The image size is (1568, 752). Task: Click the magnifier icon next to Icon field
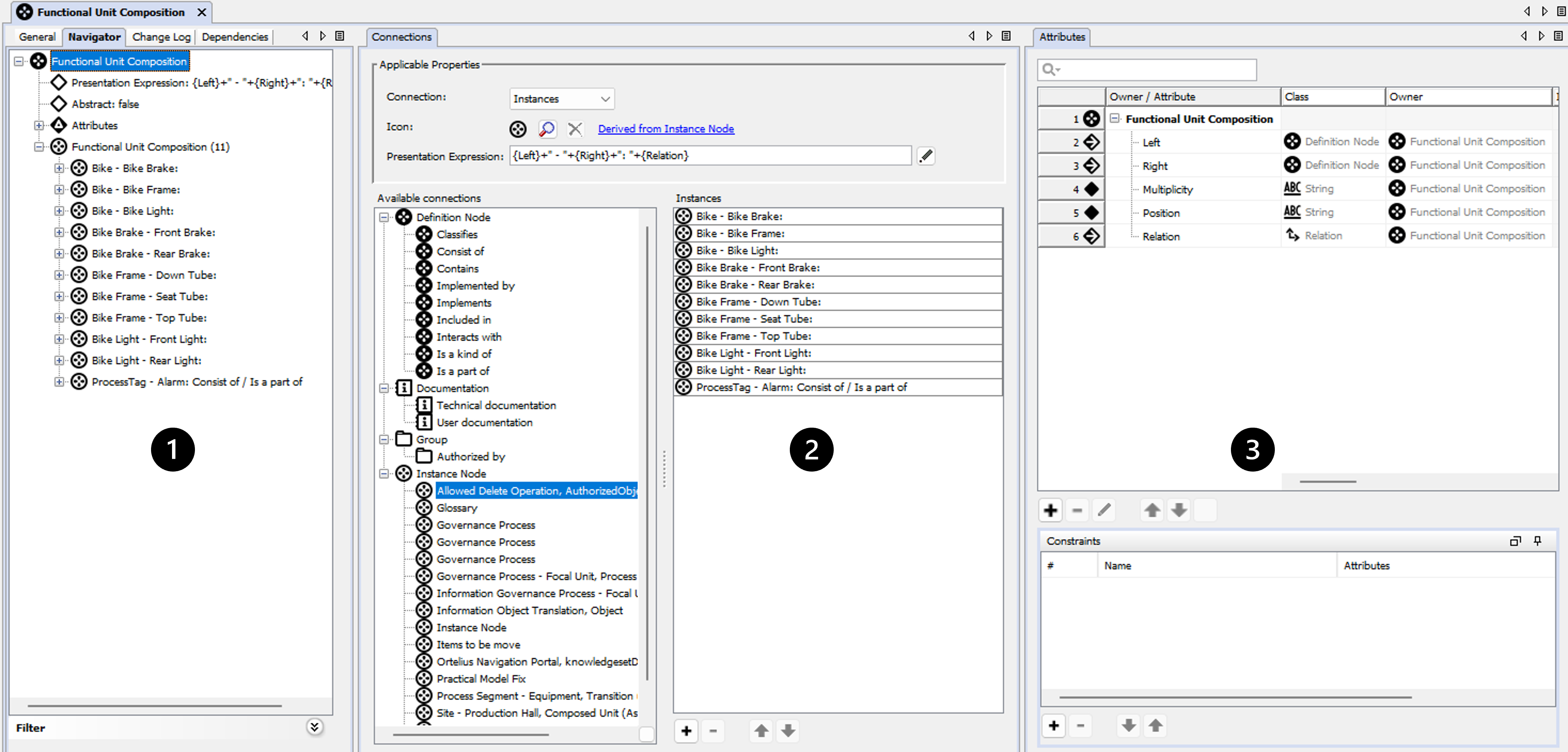547,129
